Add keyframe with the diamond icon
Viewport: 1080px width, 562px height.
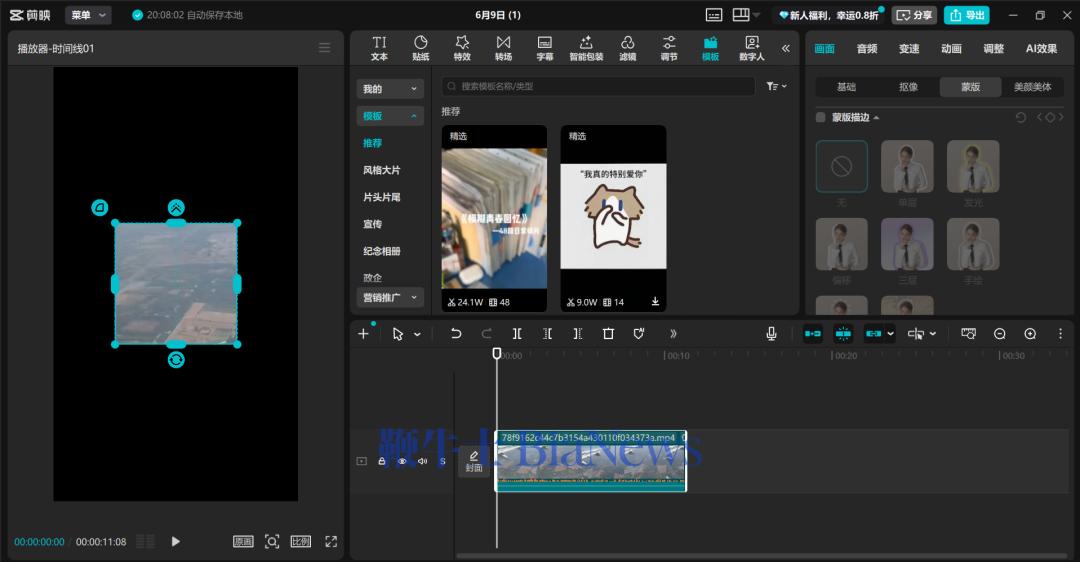(1050, 118)
